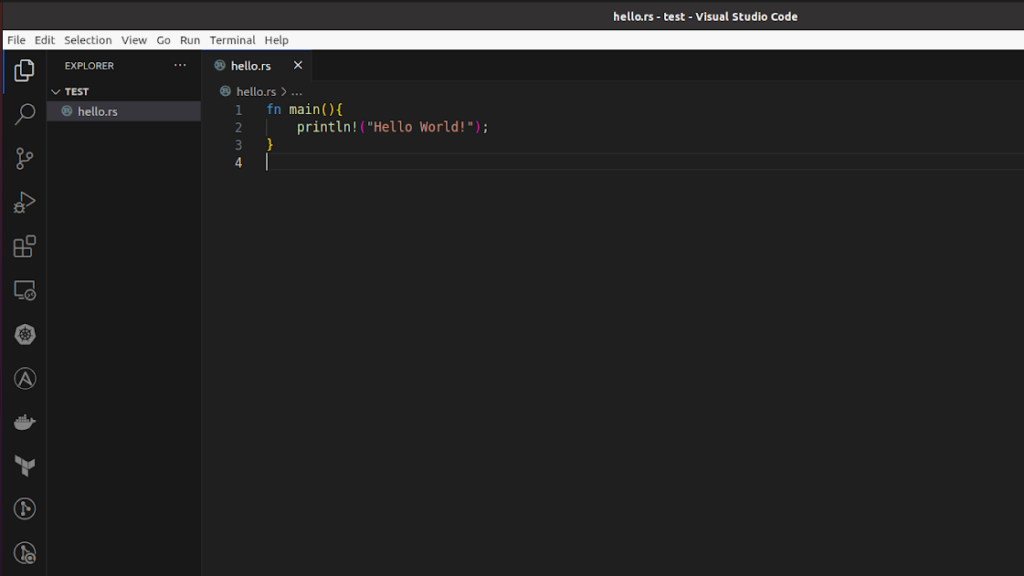Open the Terminal menu
The height and width of the screenshot is (576, 1024).
click(x=232, y=40)
